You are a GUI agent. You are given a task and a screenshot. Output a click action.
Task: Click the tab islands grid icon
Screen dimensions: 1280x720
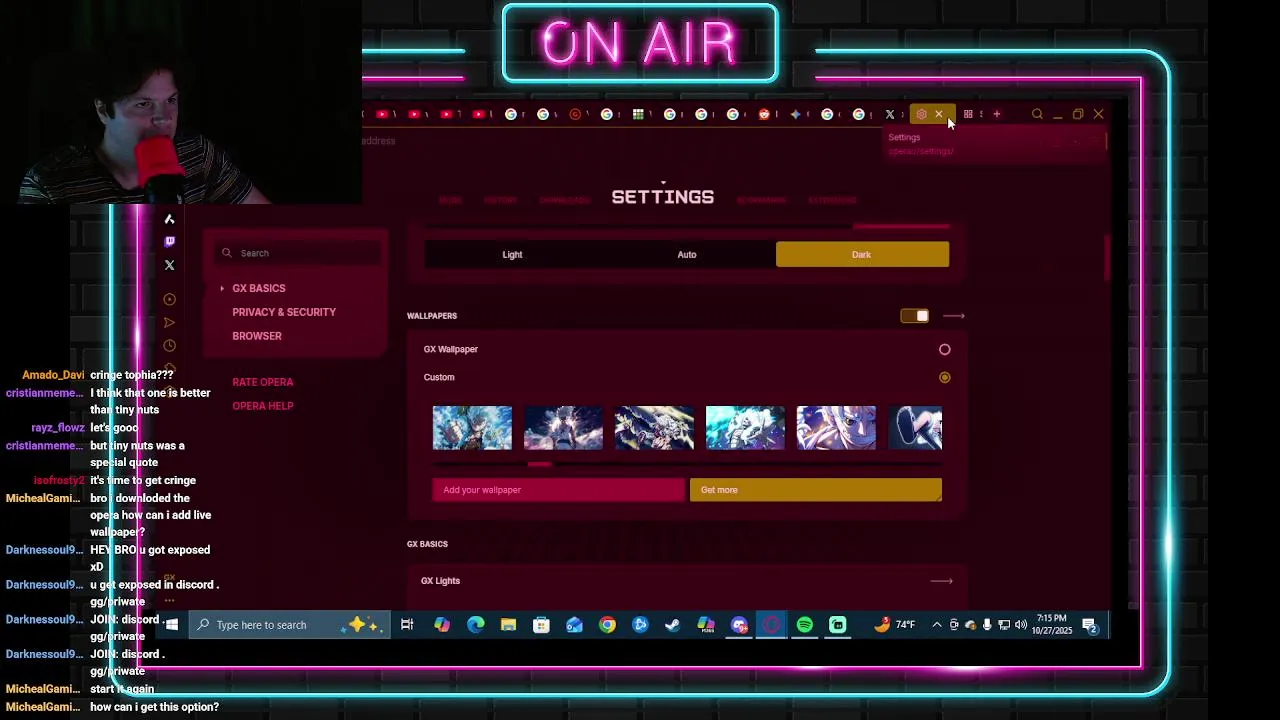tap(968, 114)
